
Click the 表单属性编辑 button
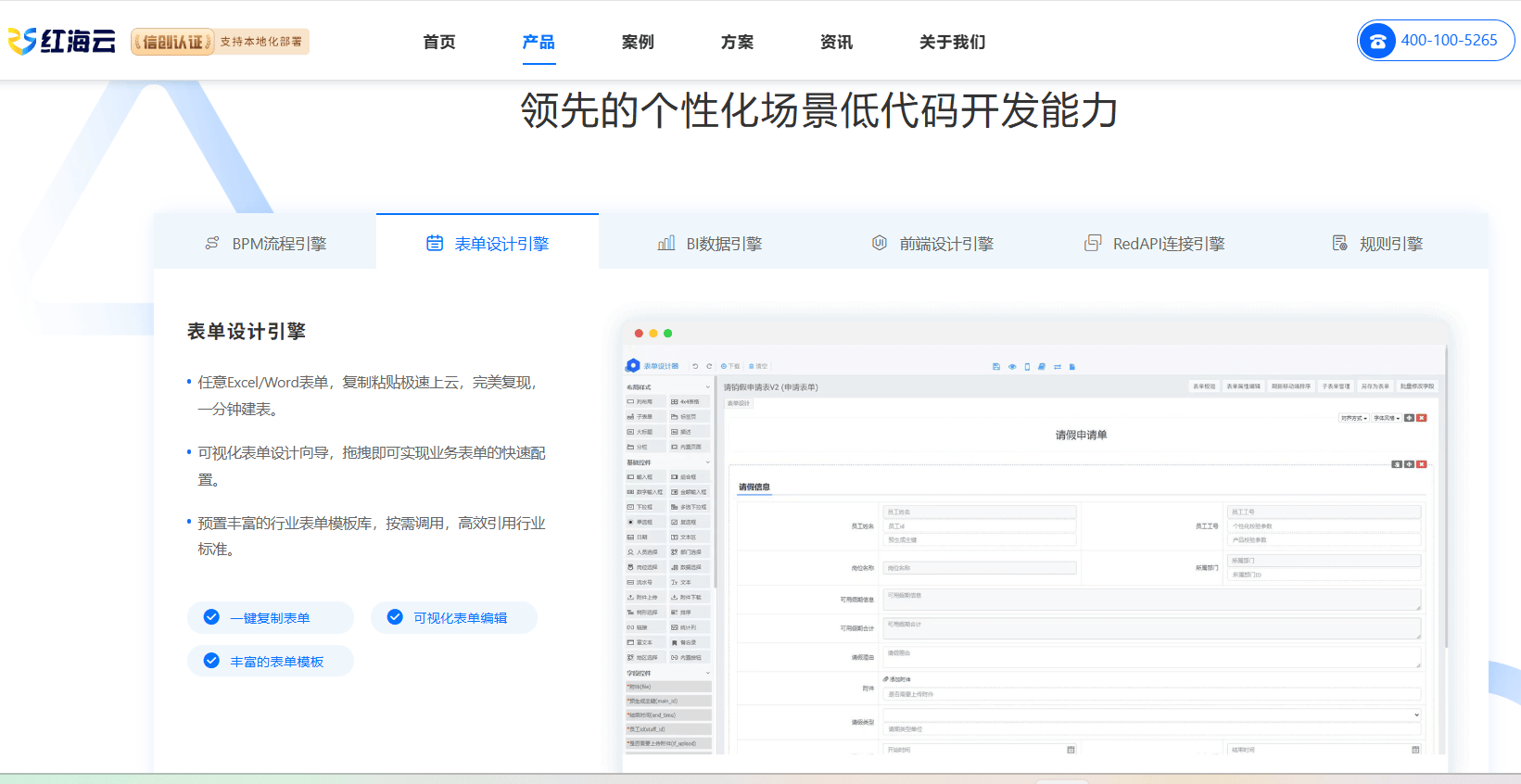point(1243,386)
